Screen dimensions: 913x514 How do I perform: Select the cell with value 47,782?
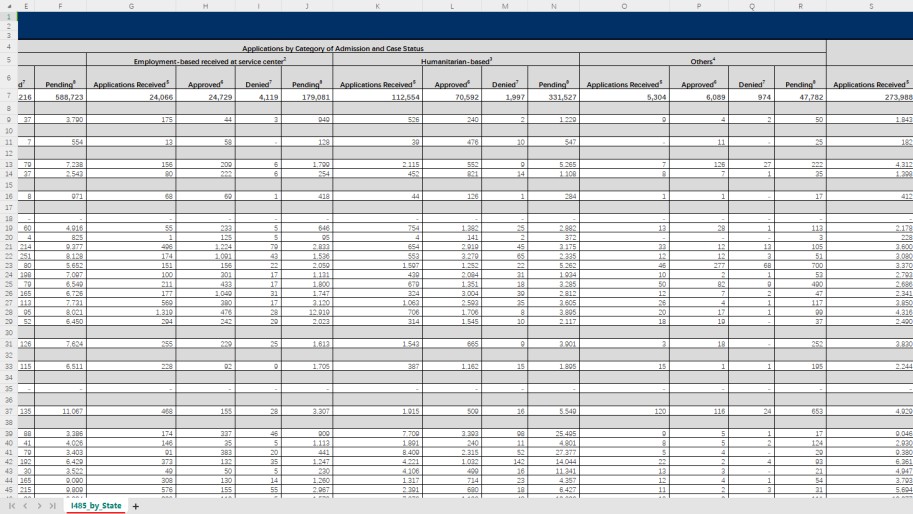(x=800, y=97)
